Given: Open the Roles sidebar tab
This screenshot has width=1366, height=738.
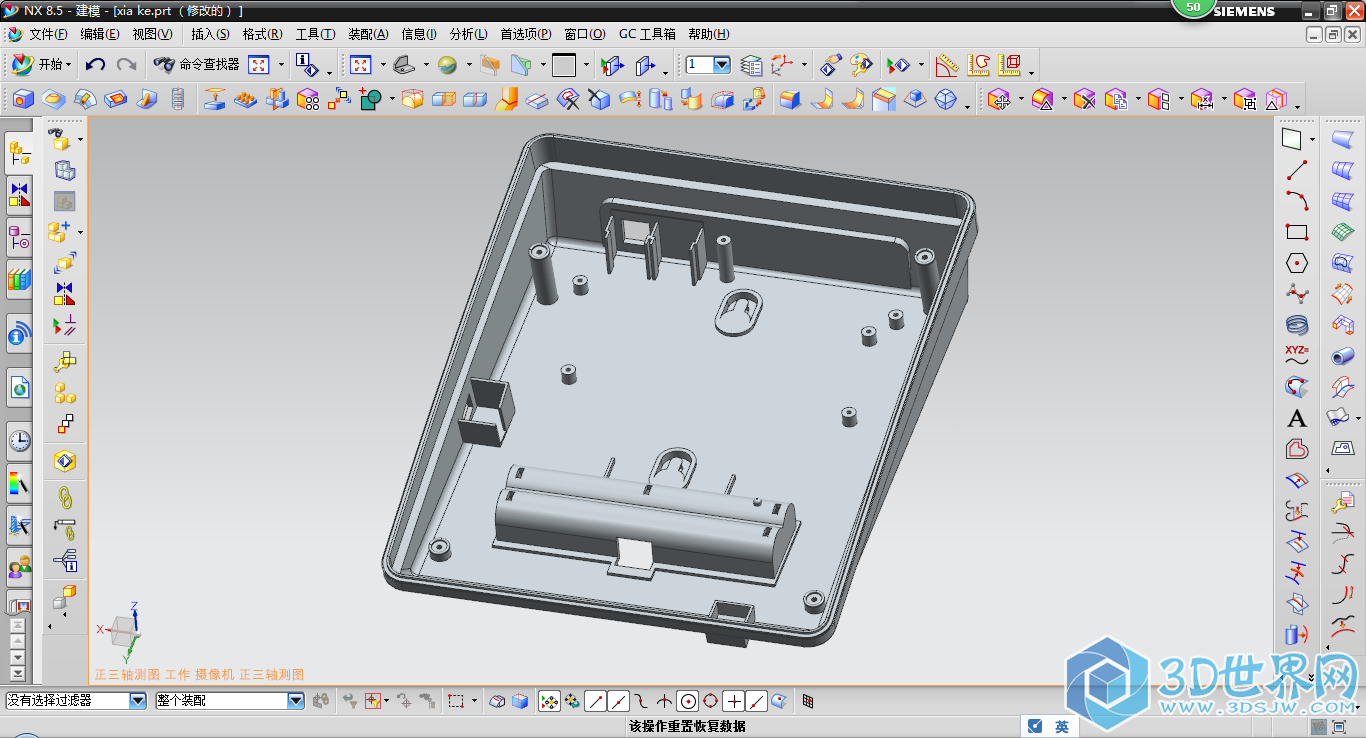Looking at the screenshot, I should 19,569.
